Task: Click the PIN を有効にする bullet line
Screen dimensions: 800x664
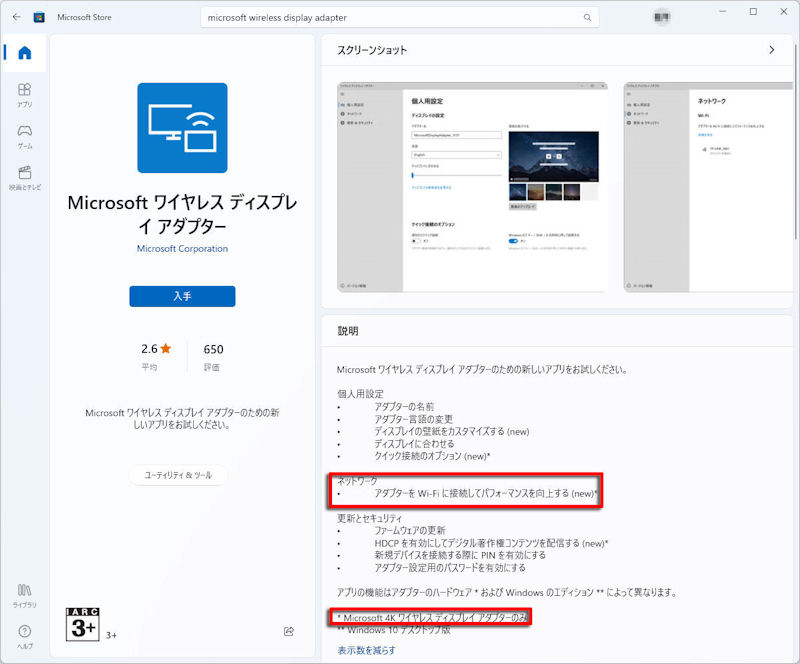Action: click(x=460, y=555)
